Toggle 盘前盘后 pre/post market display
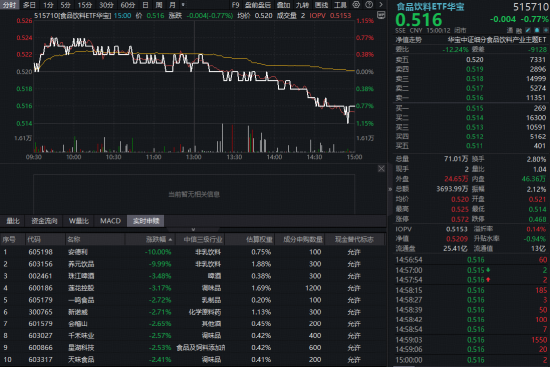The height and width of the screenshot is (367, 550). tap(258, 5)
